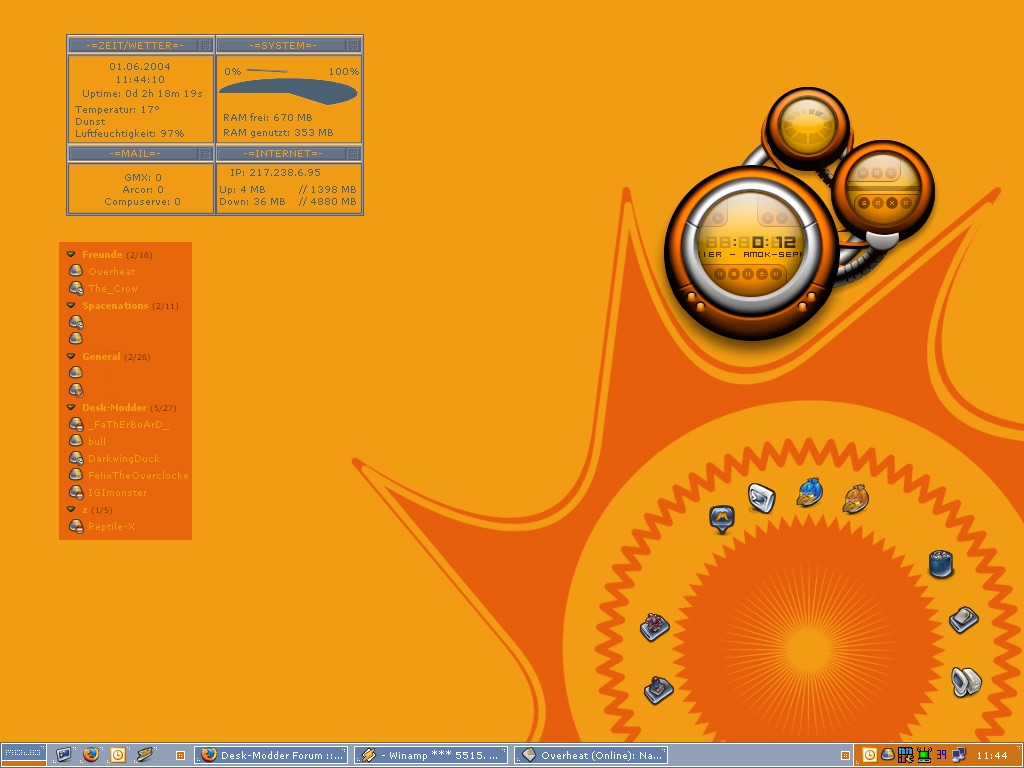
Task: Click the taskbar clock showing 11:44
Action: pos(992,756)
